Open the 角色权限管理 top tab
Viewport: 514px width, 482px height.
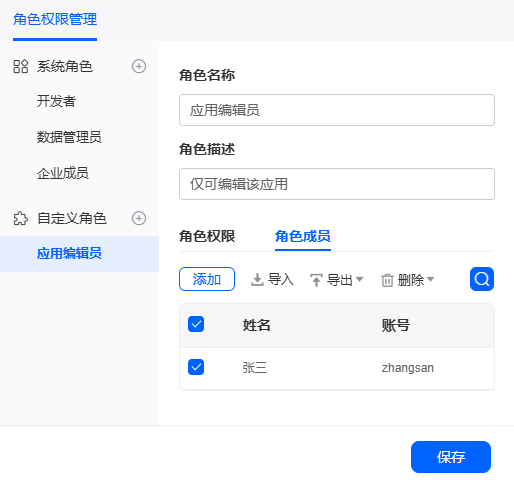pos(55,19)
